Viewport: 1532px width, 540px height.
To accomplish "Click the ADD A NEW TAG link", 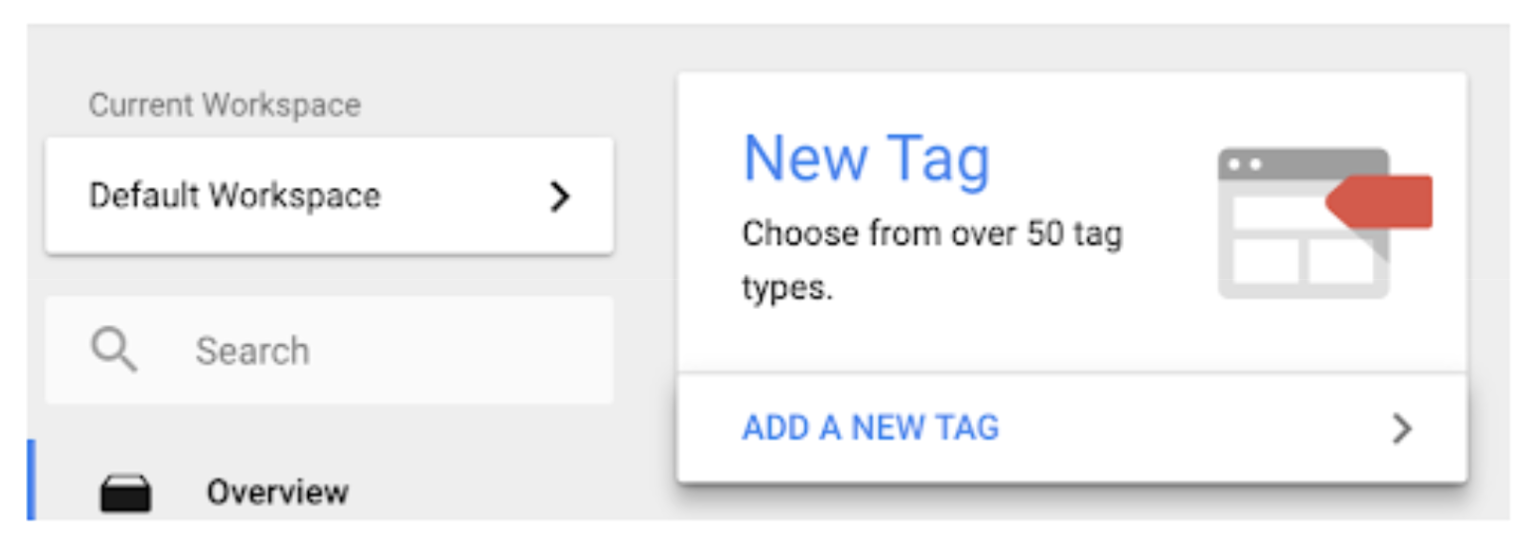I will [x=870, y=428].
